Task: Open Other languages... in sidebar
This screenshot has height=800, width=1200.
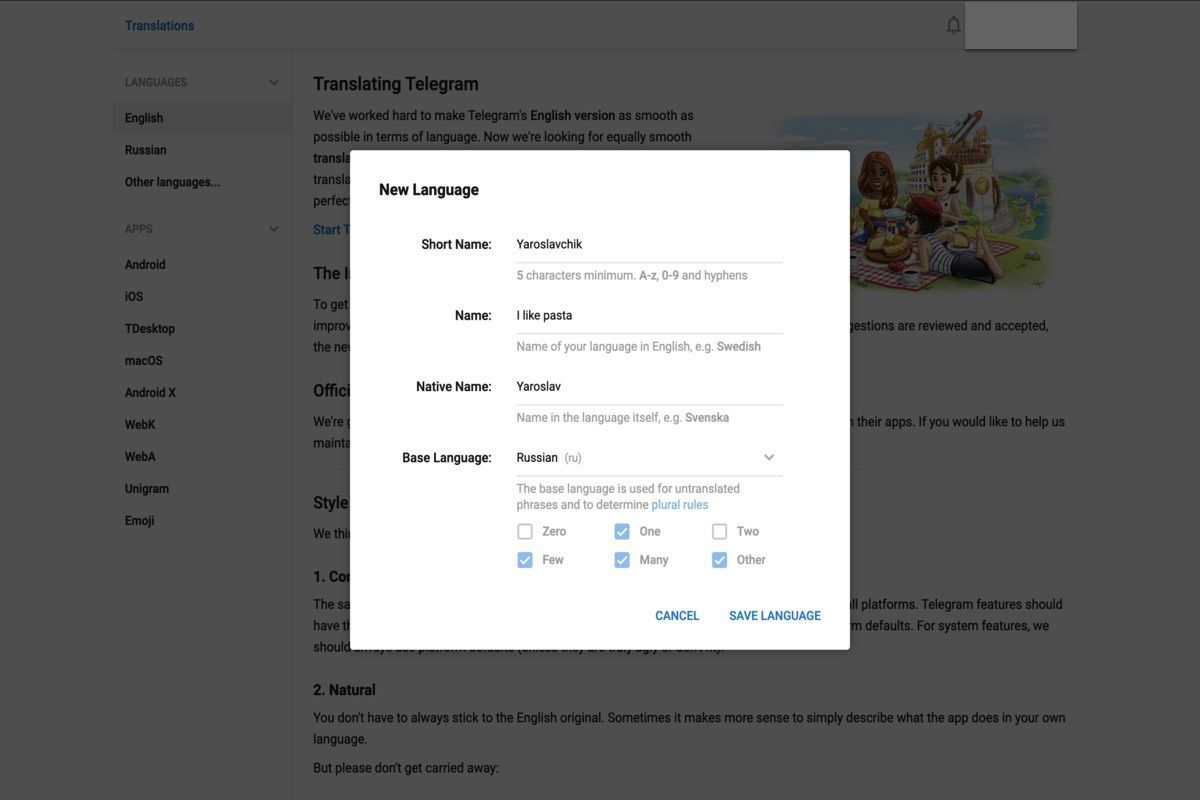Action: 172,182
